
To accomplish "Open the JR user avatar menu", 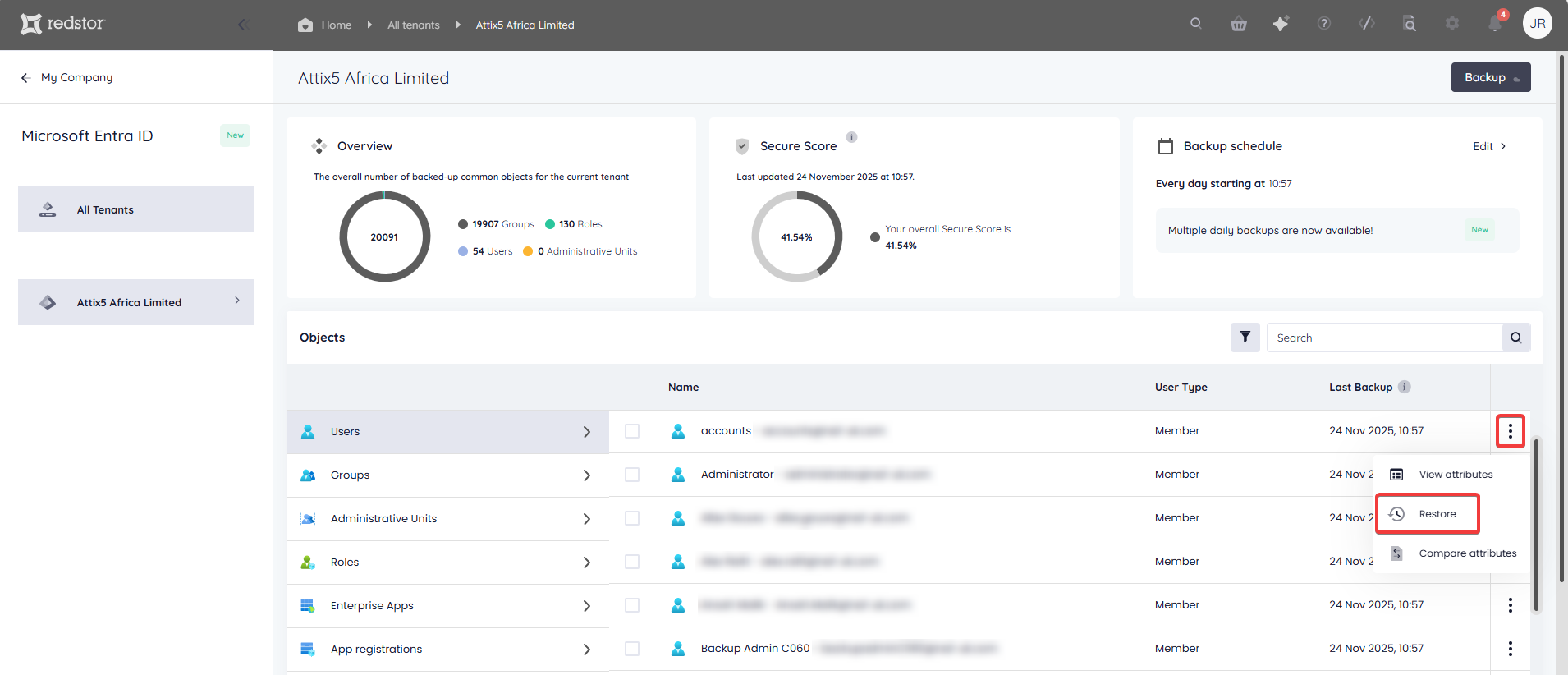I will (x=1538, y=24).
